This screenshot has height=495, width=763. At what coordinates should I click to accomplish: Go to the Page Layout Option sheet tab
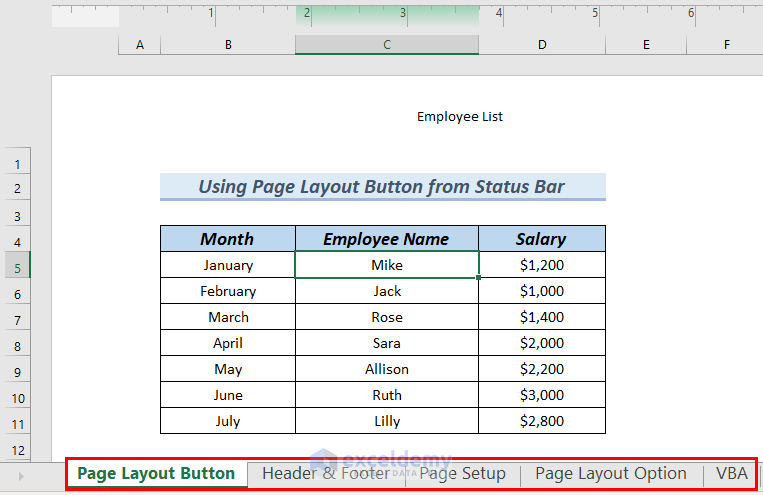pos(610,474)
